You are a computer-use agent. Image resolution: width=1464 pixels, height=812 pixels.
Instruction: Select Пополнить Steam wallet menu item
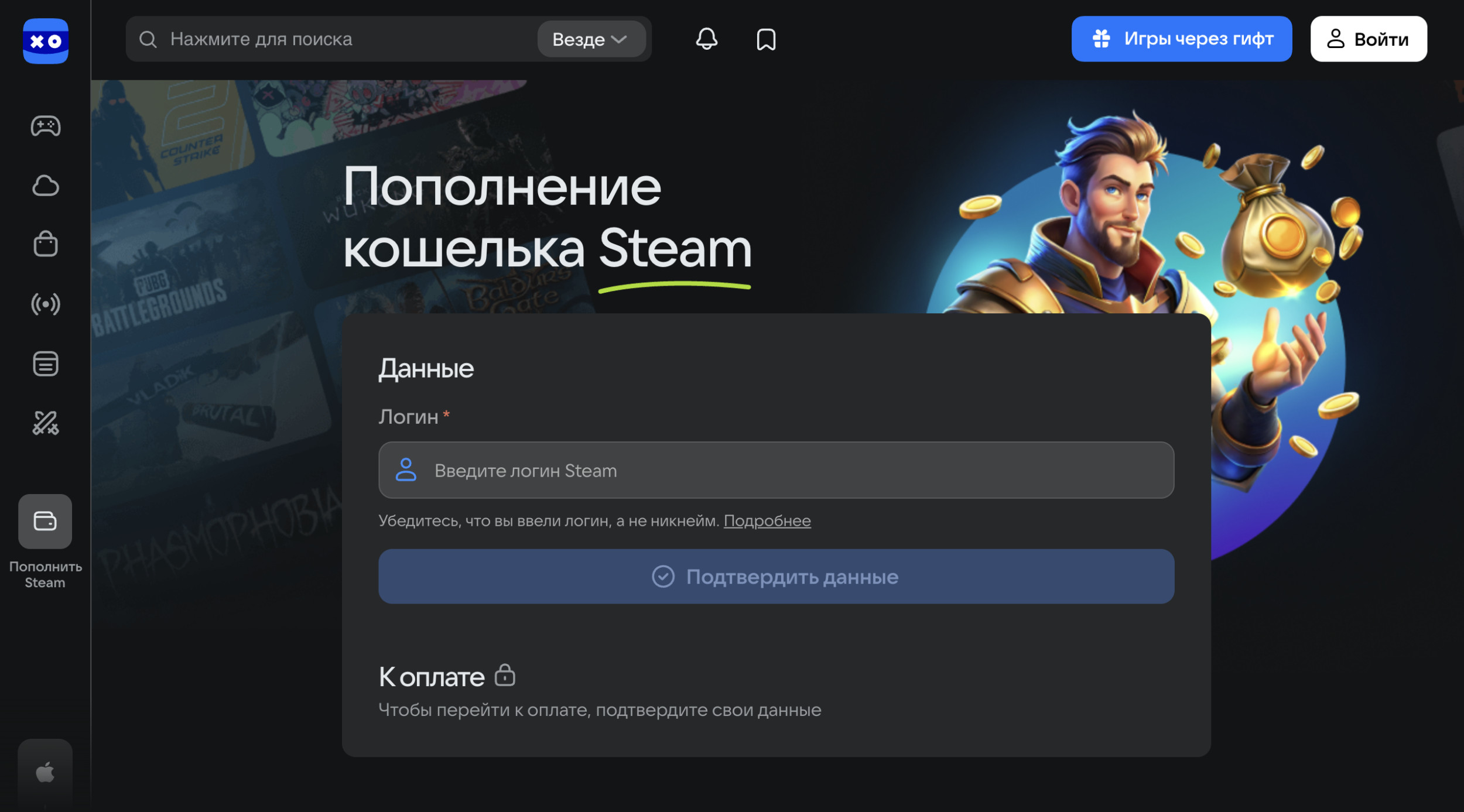click(45, 522)
